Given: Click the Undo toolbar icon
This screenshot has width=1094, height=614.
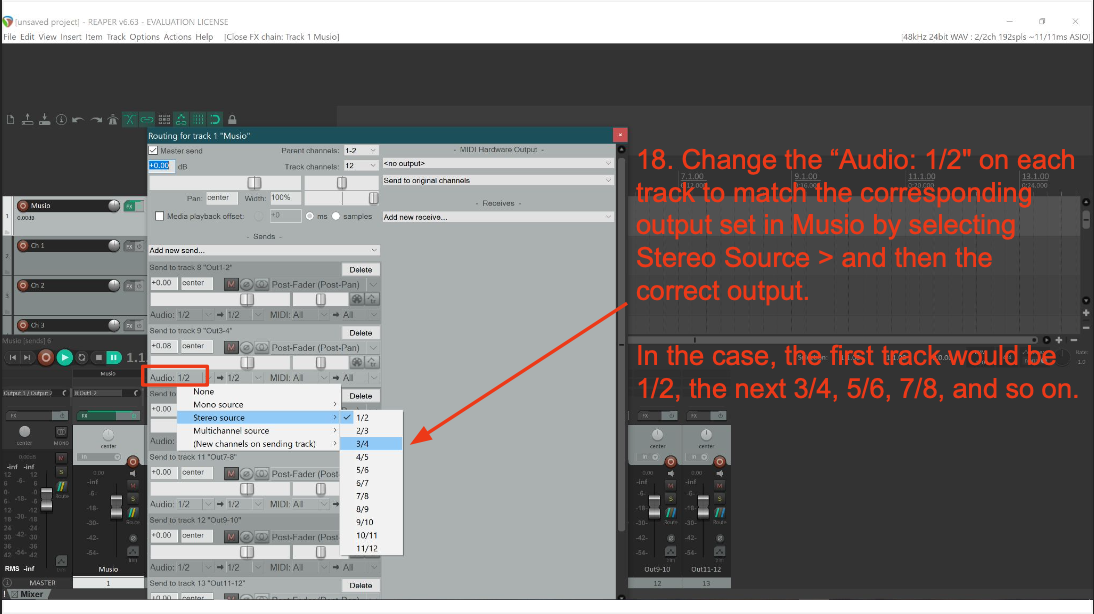Looking at the screenshot, I should (78, 119).
